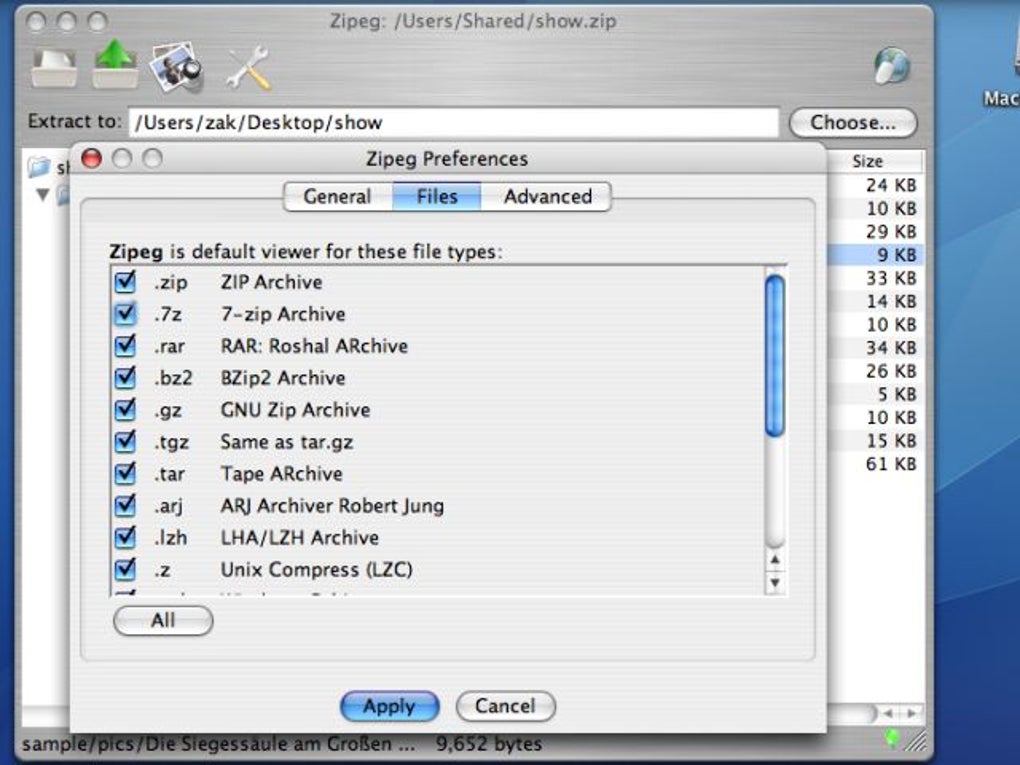Collapse the tree disclosure triangle
The image size is (1020, 765).
tap(43, 195)
